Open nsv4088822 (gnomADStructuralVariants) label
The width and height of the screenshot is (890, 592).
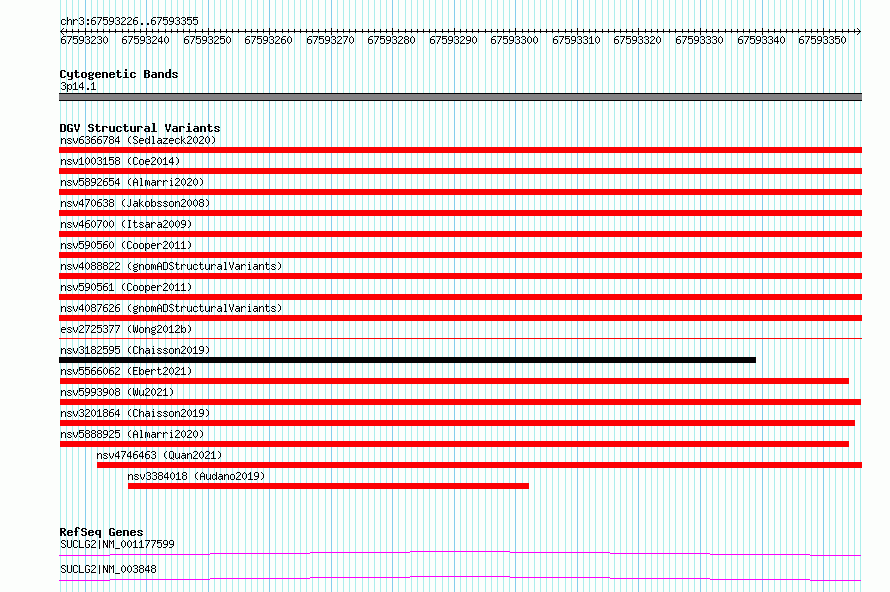[x=171, y=266]
